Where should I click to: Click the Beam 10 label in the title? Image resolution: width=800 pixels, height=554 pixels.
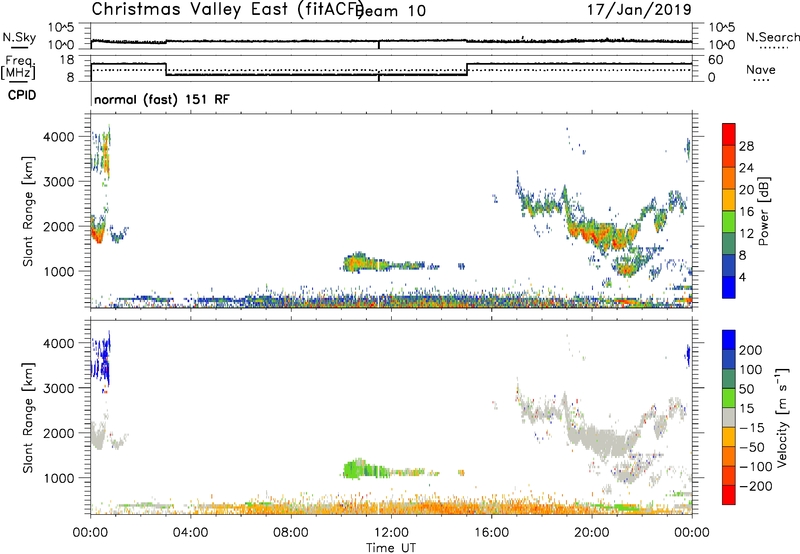(x=391, y=11)
